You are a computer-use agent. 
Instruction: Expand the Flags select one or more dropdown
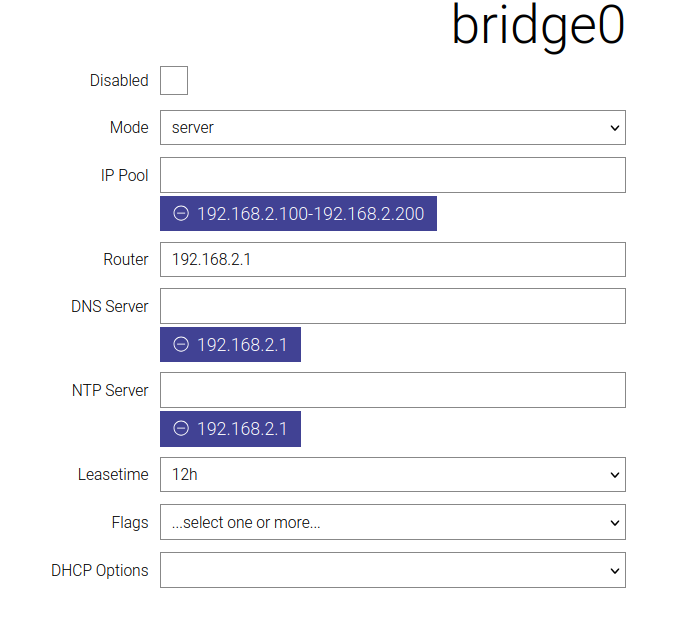(x=393, y=522)
